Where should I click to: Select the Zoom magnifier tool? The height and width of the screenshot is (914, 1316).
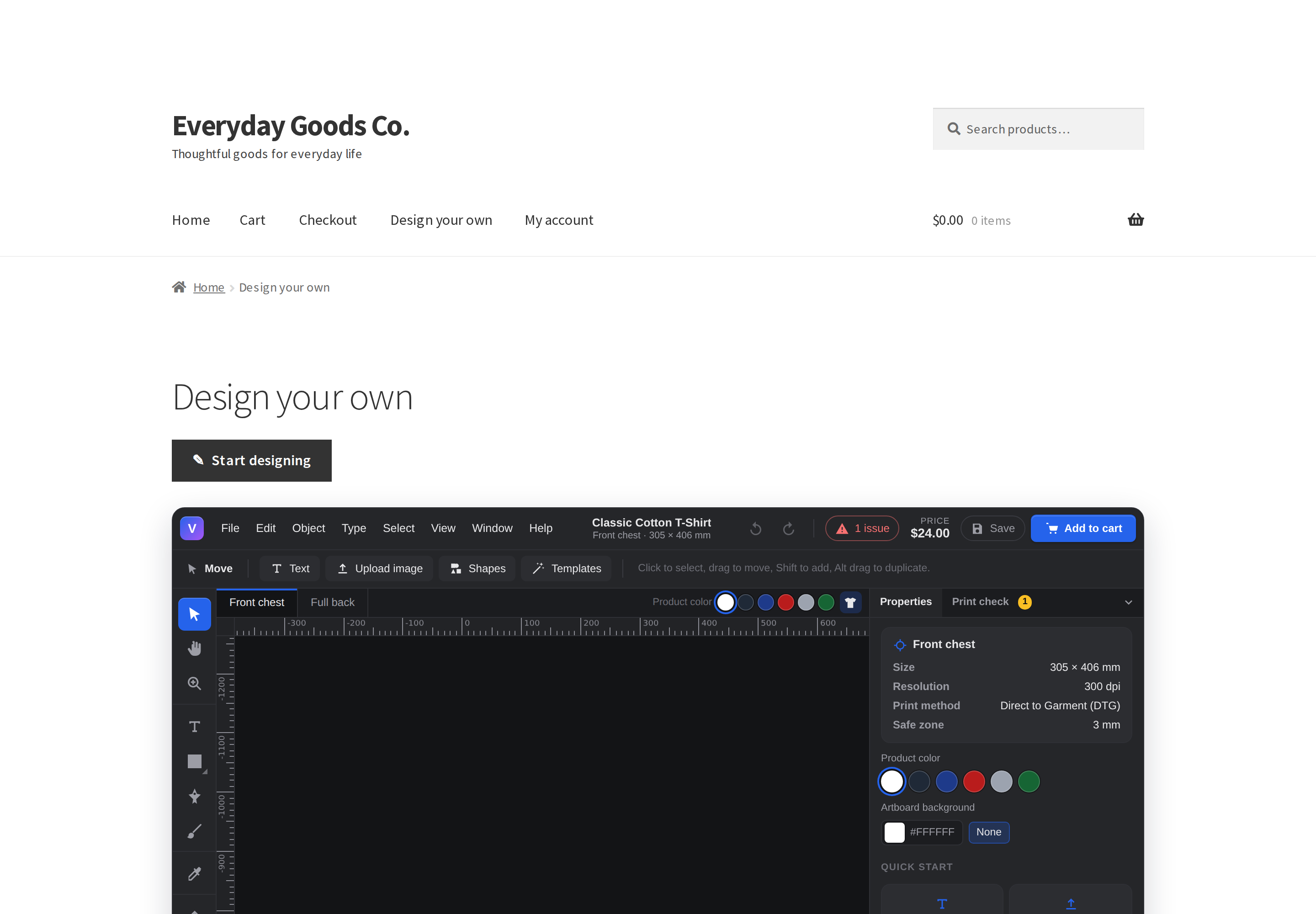(195, 683)
